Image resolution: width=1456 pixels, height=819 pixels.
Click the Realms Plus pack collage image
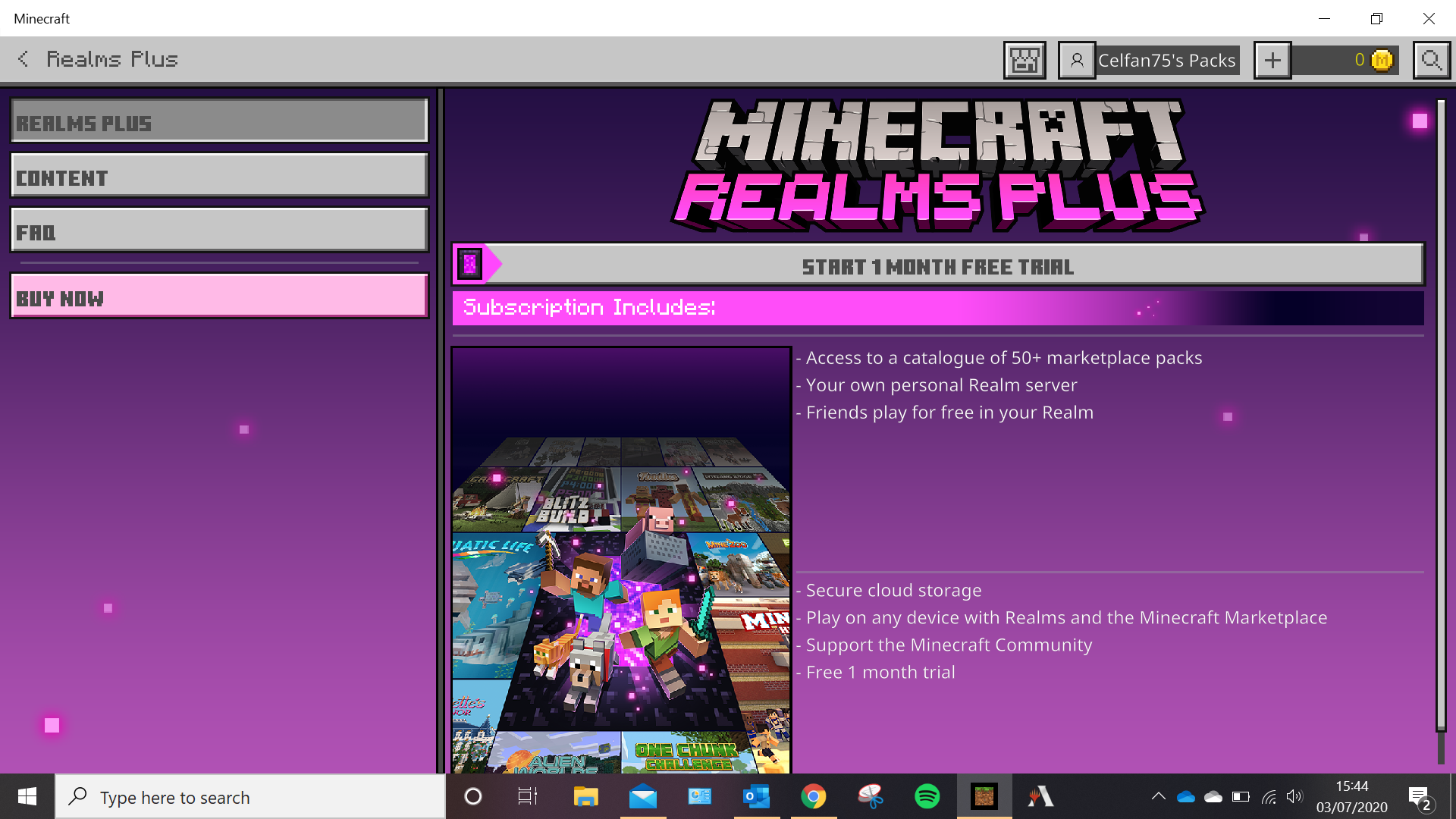tap(621, 561)
